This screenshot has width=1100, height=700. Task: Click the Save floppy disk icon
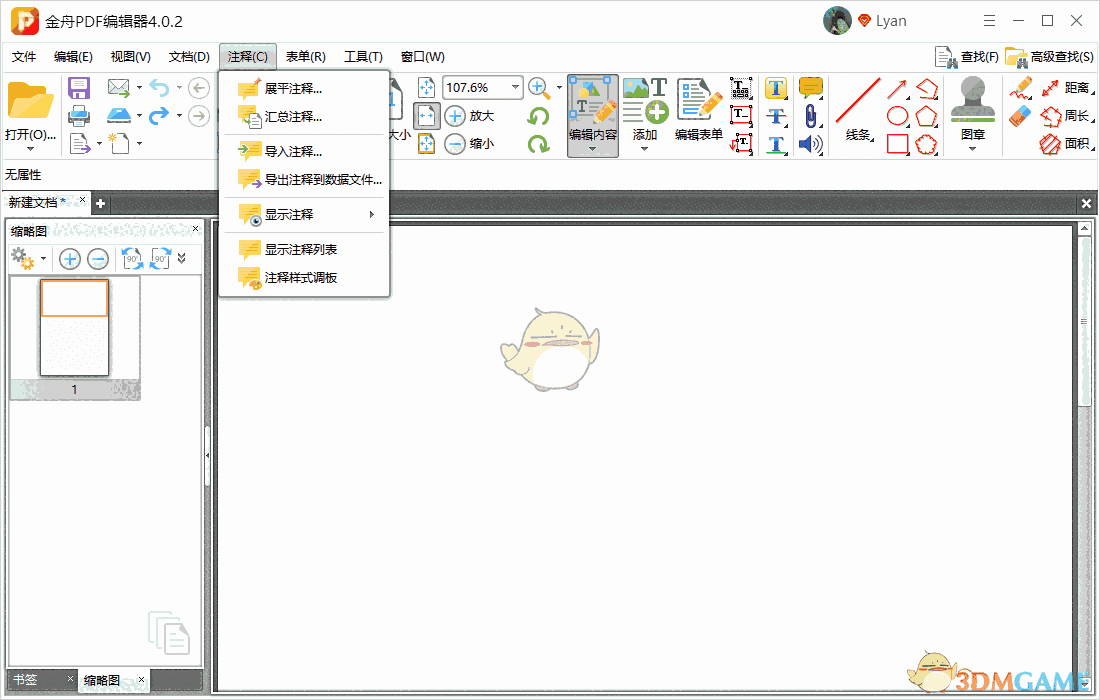[x=79, y=88]
